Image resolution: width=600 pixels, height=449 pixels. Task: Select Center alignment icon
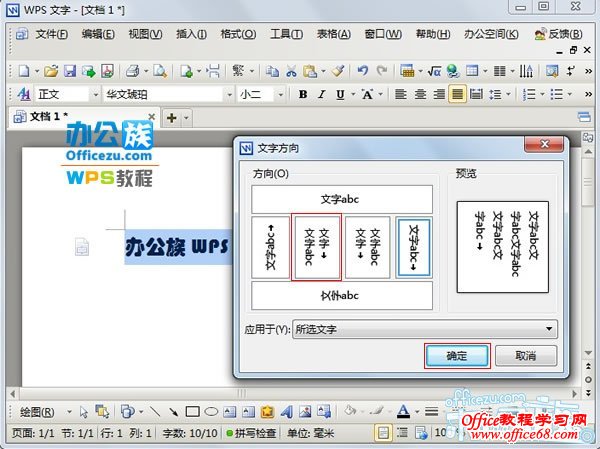pyautogui.click(x=420, y=94)
